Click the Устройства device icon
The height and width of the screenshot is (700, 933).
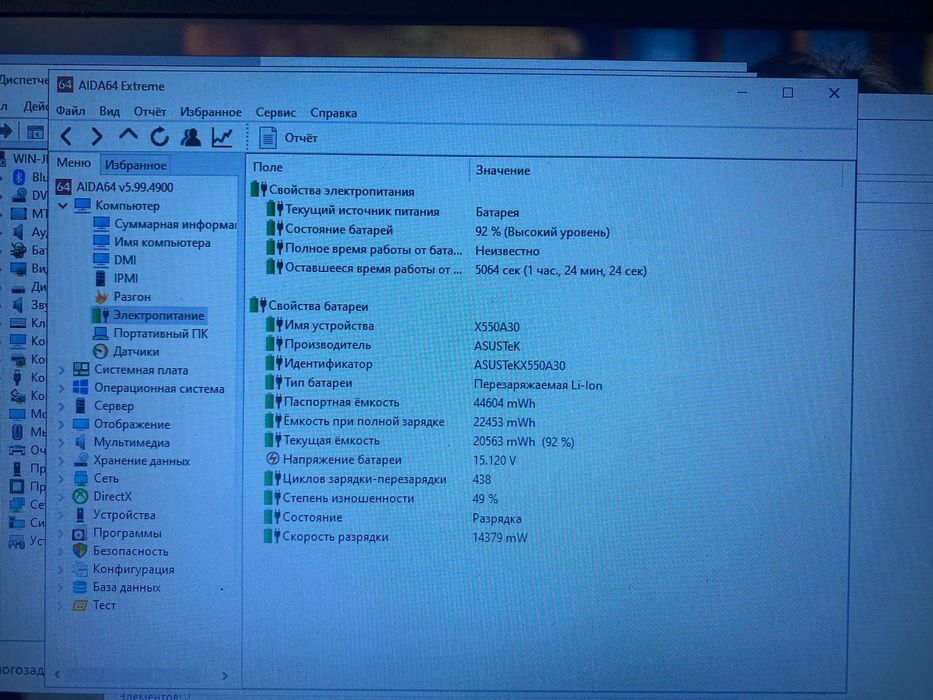tap(80, 515)
